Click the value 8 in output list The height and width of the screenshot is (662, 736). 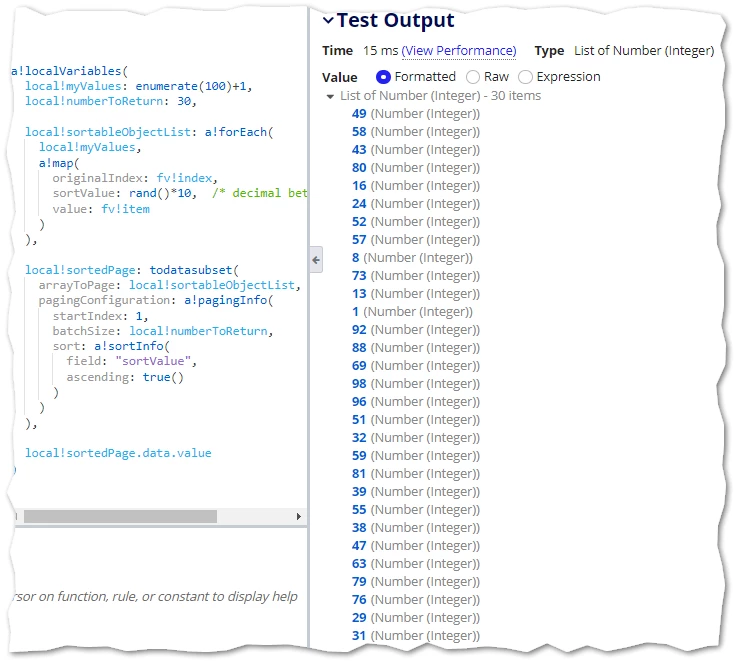coord(355,257)
